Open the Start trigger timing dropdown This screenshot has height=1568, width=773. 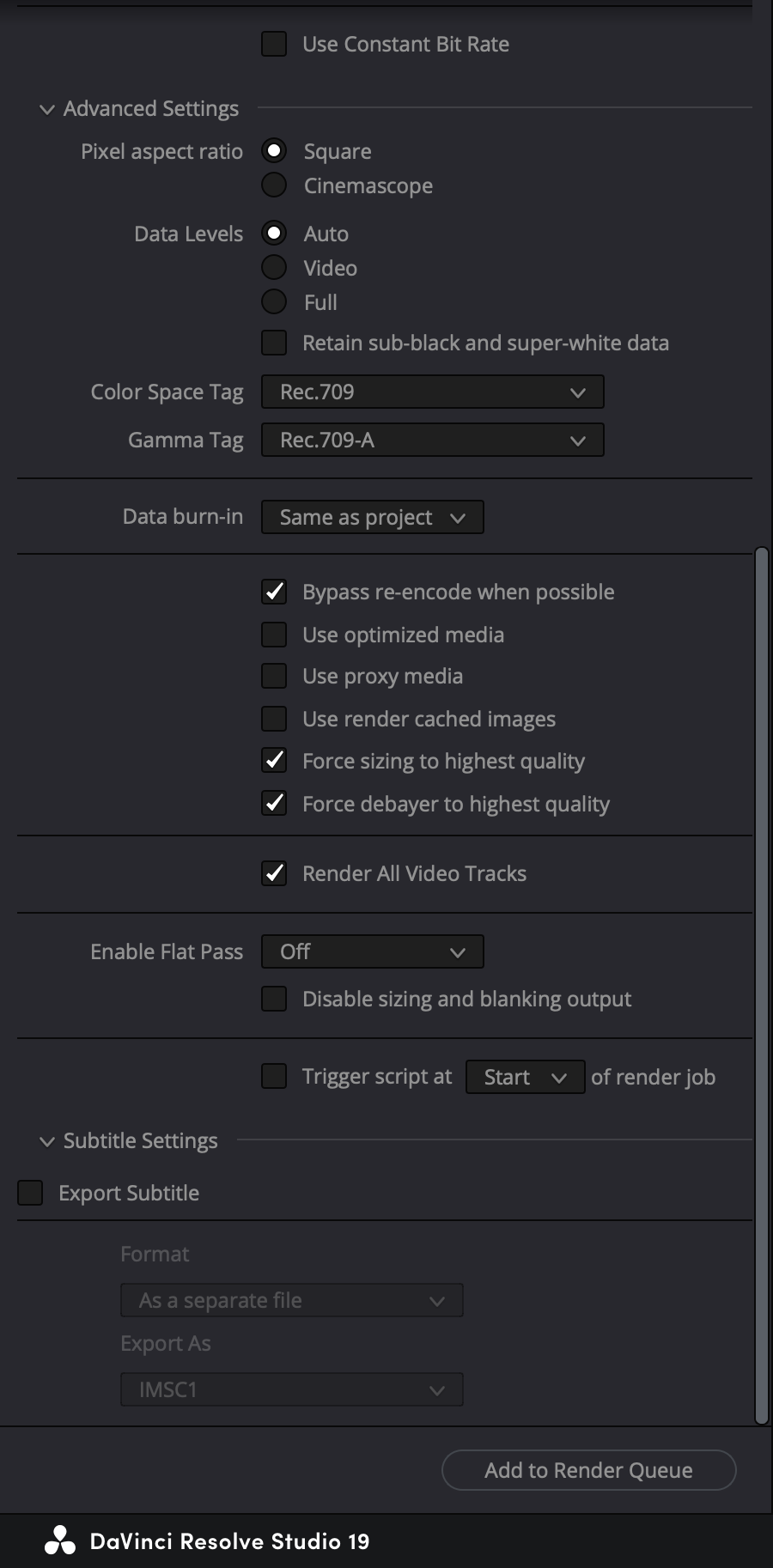(x=524, y=1077)
